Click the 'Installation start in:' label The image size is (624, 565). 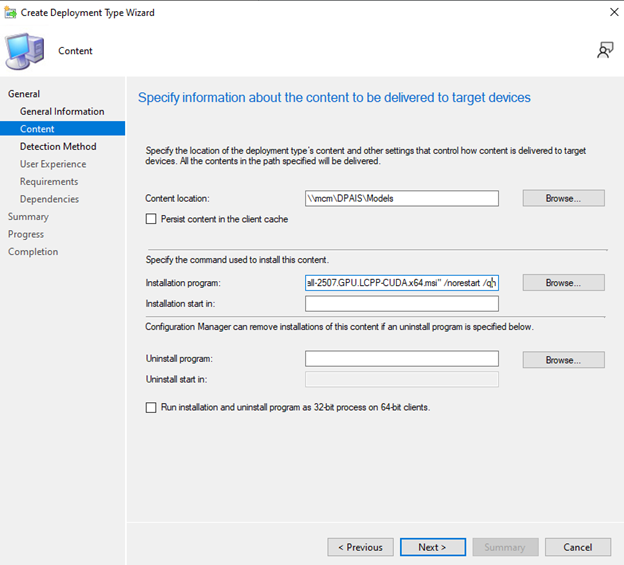(x=180, y=304)
